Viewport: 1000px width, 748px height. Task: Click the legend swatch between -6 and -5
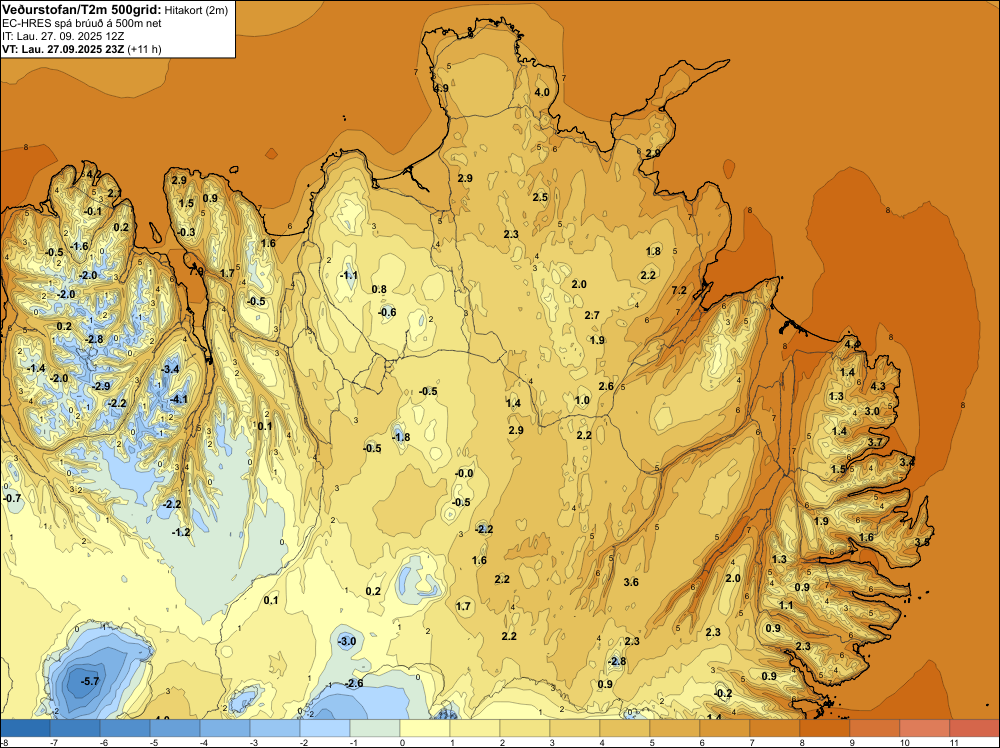click(125, 728)
